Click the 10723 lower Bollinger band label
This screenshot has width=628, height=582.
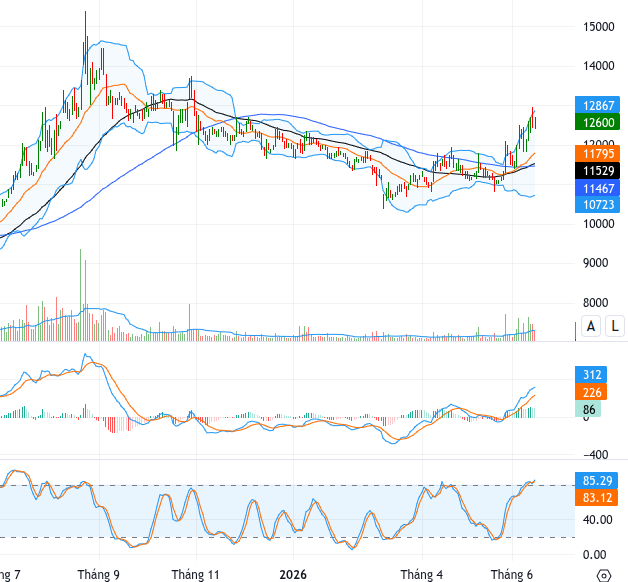pyautogui.click(x=597, y=204)
